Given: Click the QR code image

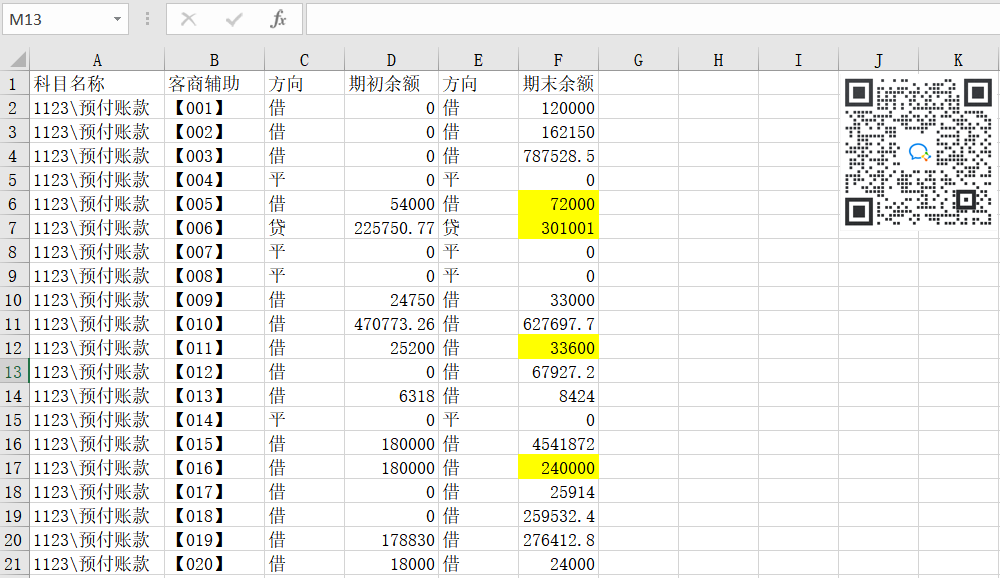Looking at the screenshot, I should coord(918,152).
